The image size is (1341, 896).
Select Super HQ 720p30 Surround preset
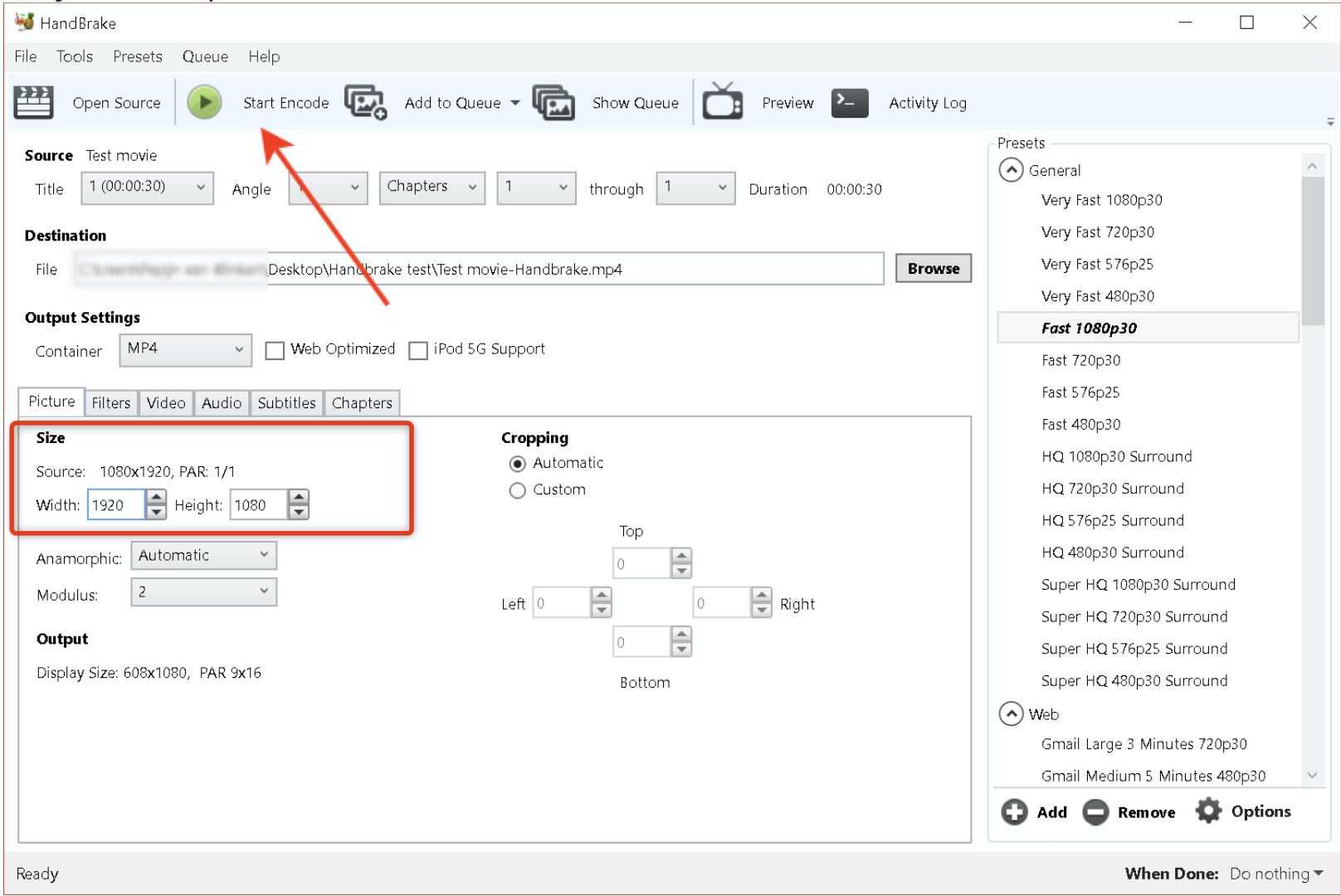click(x=1134, y=616)
